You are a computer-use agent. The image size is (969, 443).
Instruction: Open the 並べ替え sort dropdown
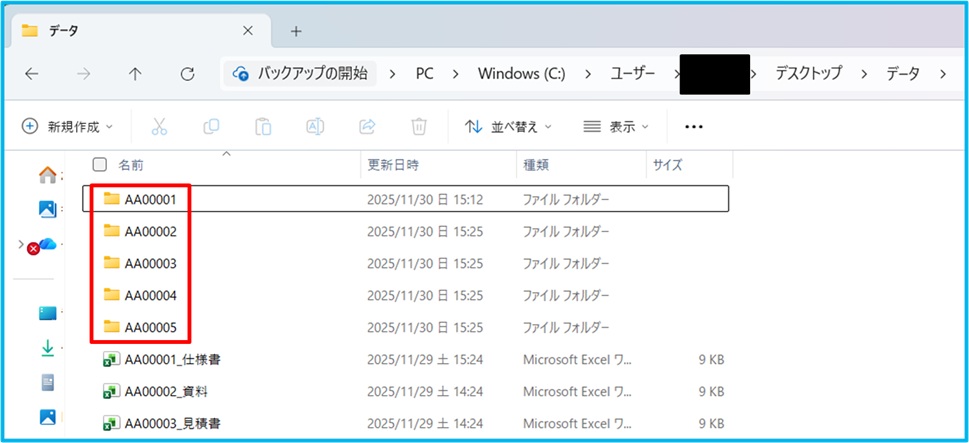(x=508, y=127)
